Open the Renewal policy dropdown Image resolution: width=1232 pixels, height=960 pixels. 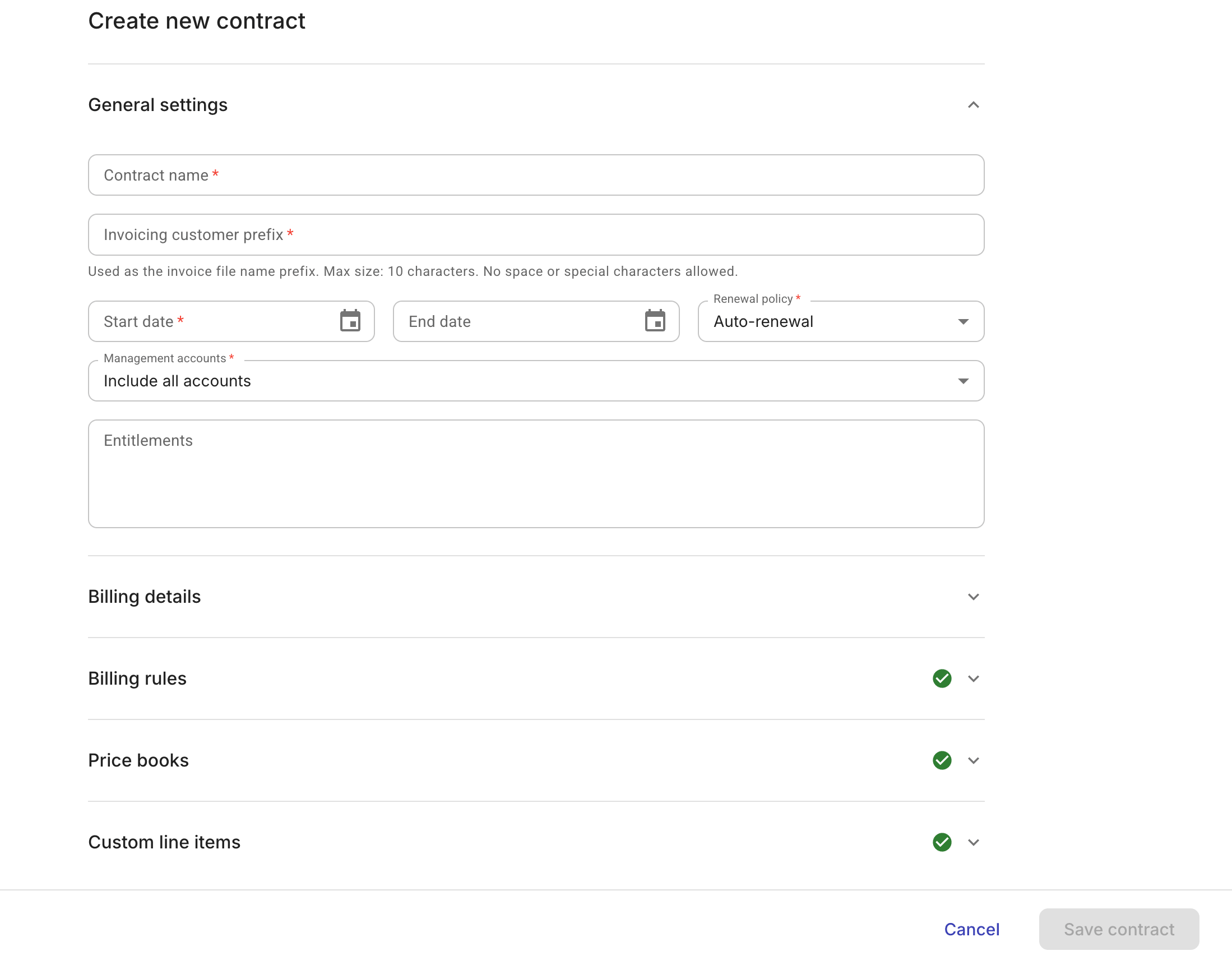[840, 322]
